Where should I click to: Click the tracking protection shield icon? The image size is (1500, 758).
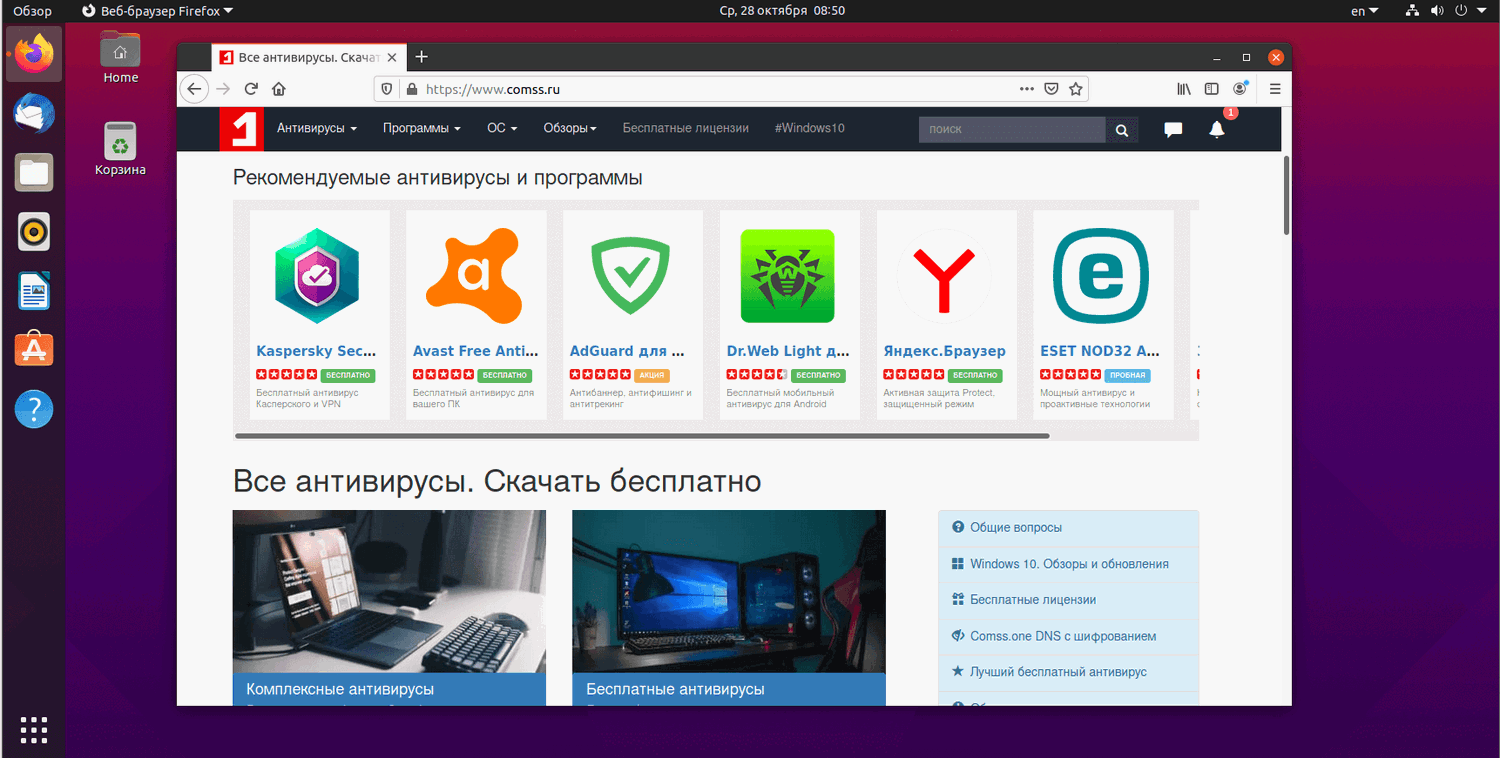click(x=388, y=89)
